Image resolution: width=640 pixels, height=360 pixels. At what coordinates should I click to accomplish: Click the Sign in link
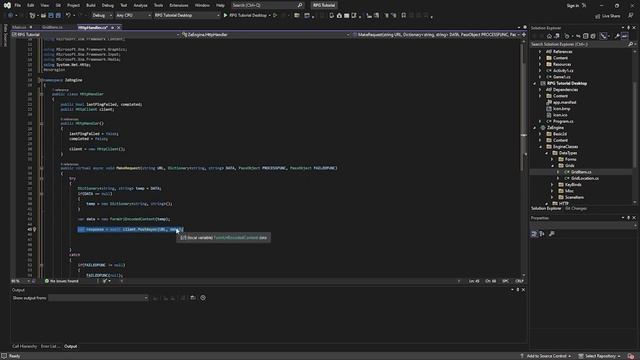[573, 5]
